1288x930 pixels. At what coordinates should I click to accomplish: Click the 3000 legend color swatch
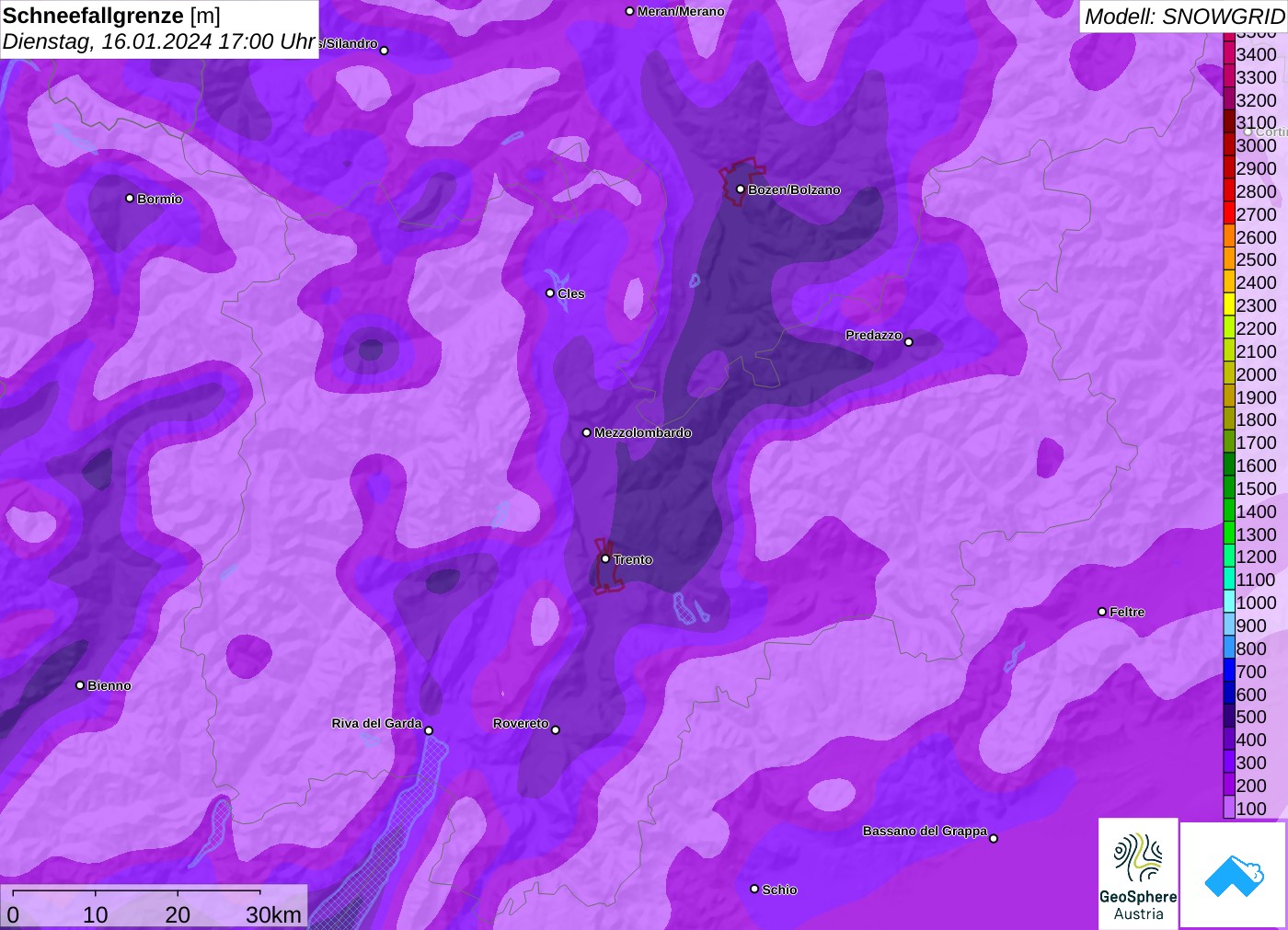[x=1229, y=145]
